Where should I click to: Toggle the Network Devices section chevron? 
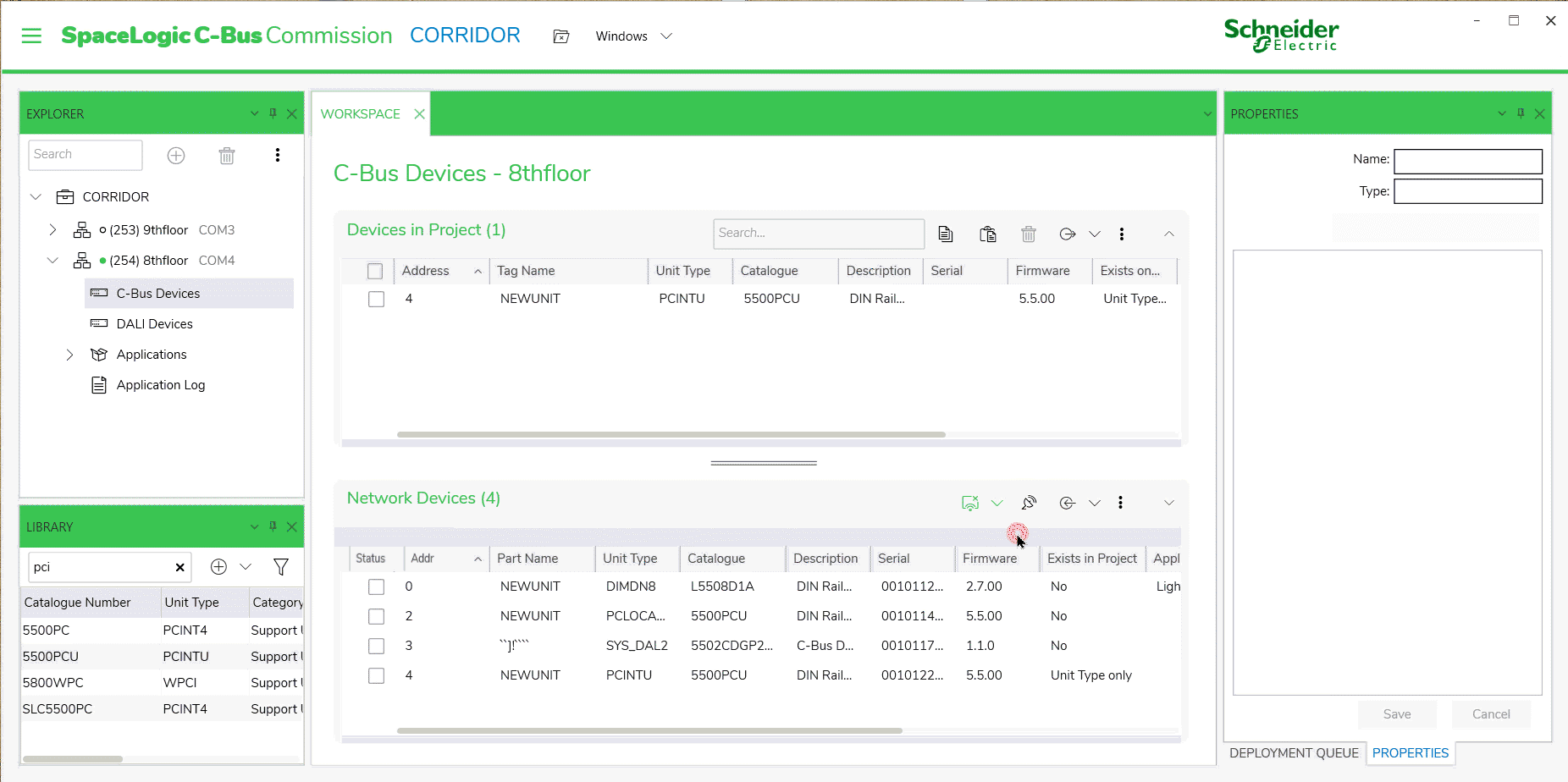coord(1169,503)
